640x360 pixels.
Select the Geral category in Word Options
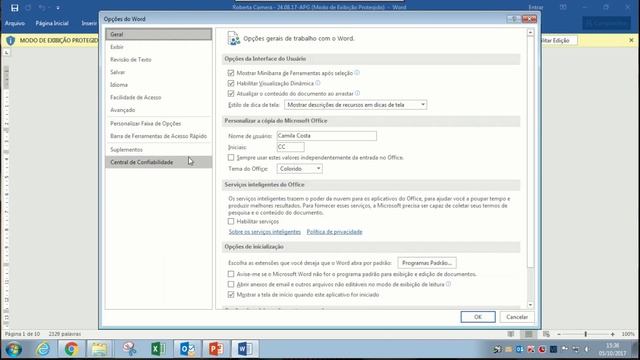pos(159,34)
